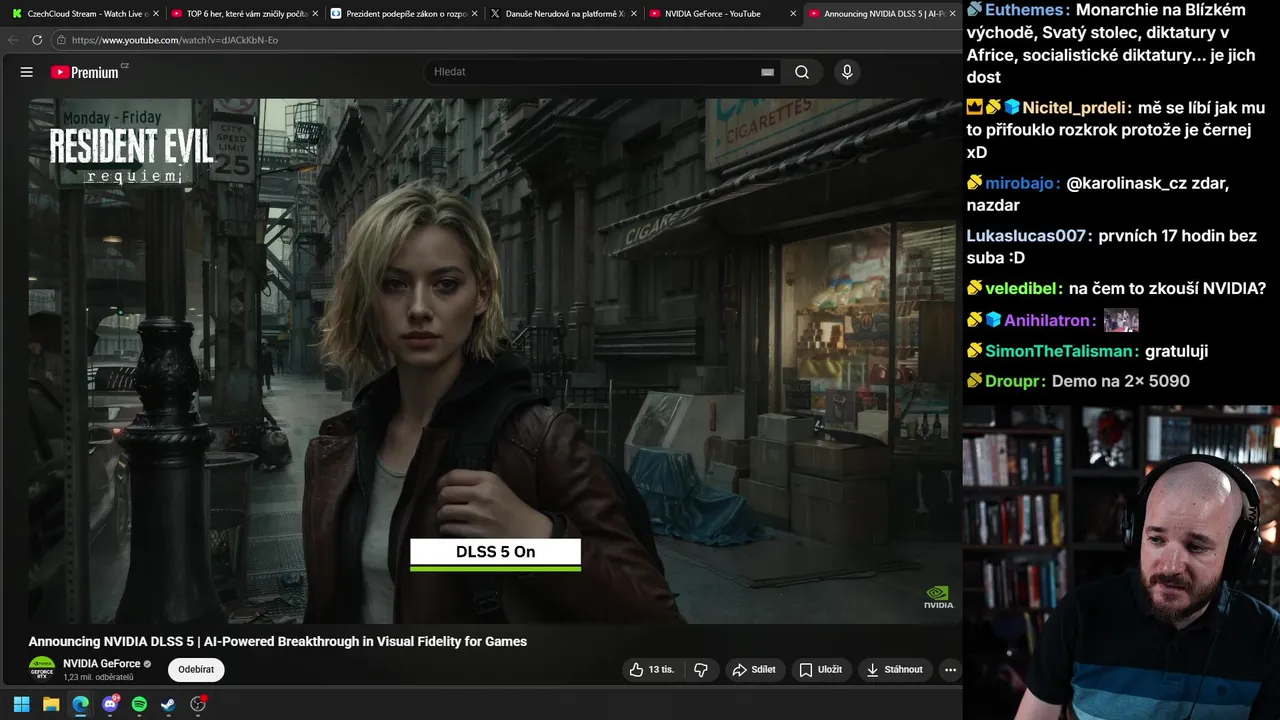
Task: Save video with Uložit button
Action: (x=820, y=670)
